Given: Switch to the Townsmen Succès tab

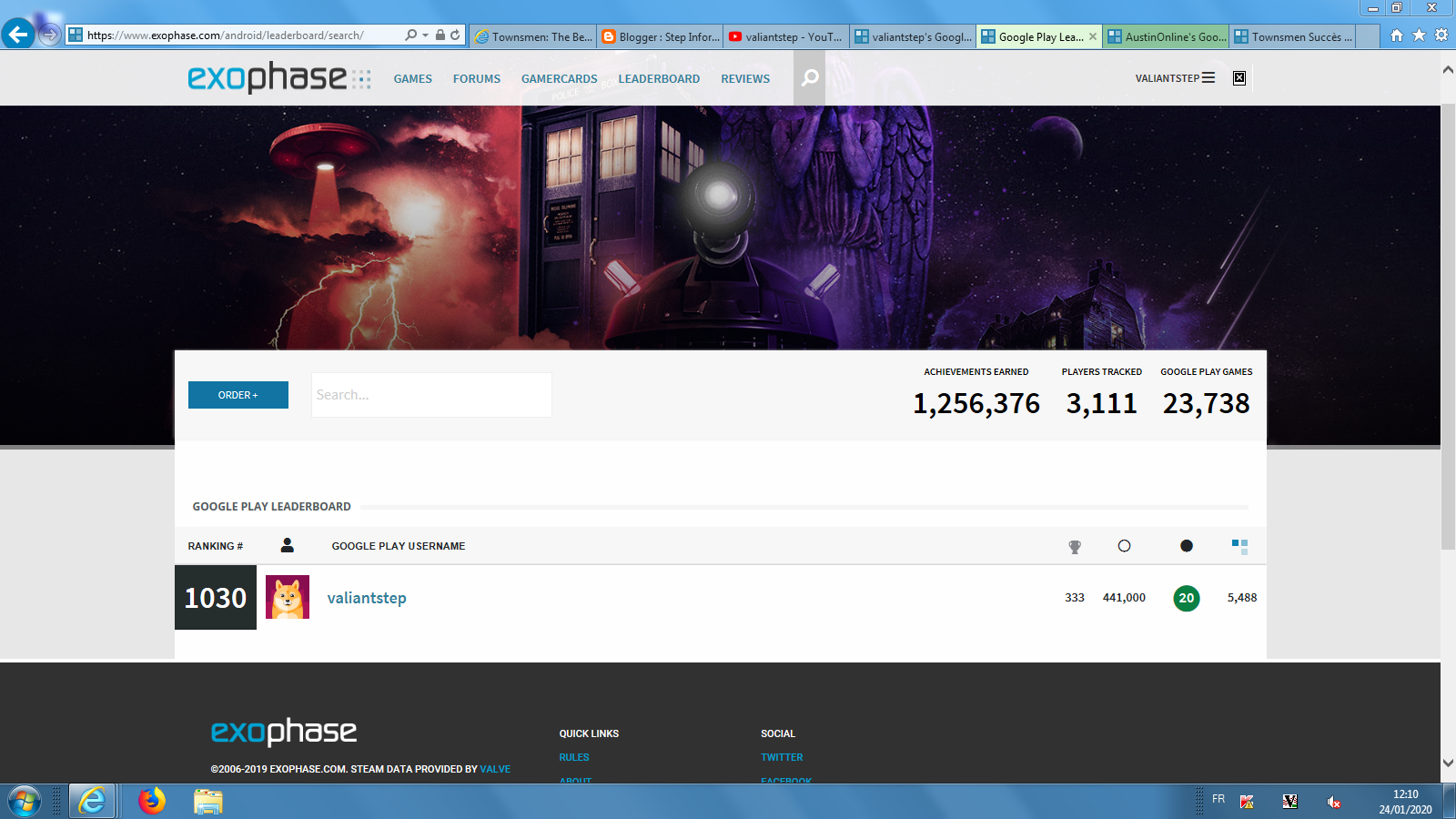Looking at the screenshot, I should click(1293, 36).
